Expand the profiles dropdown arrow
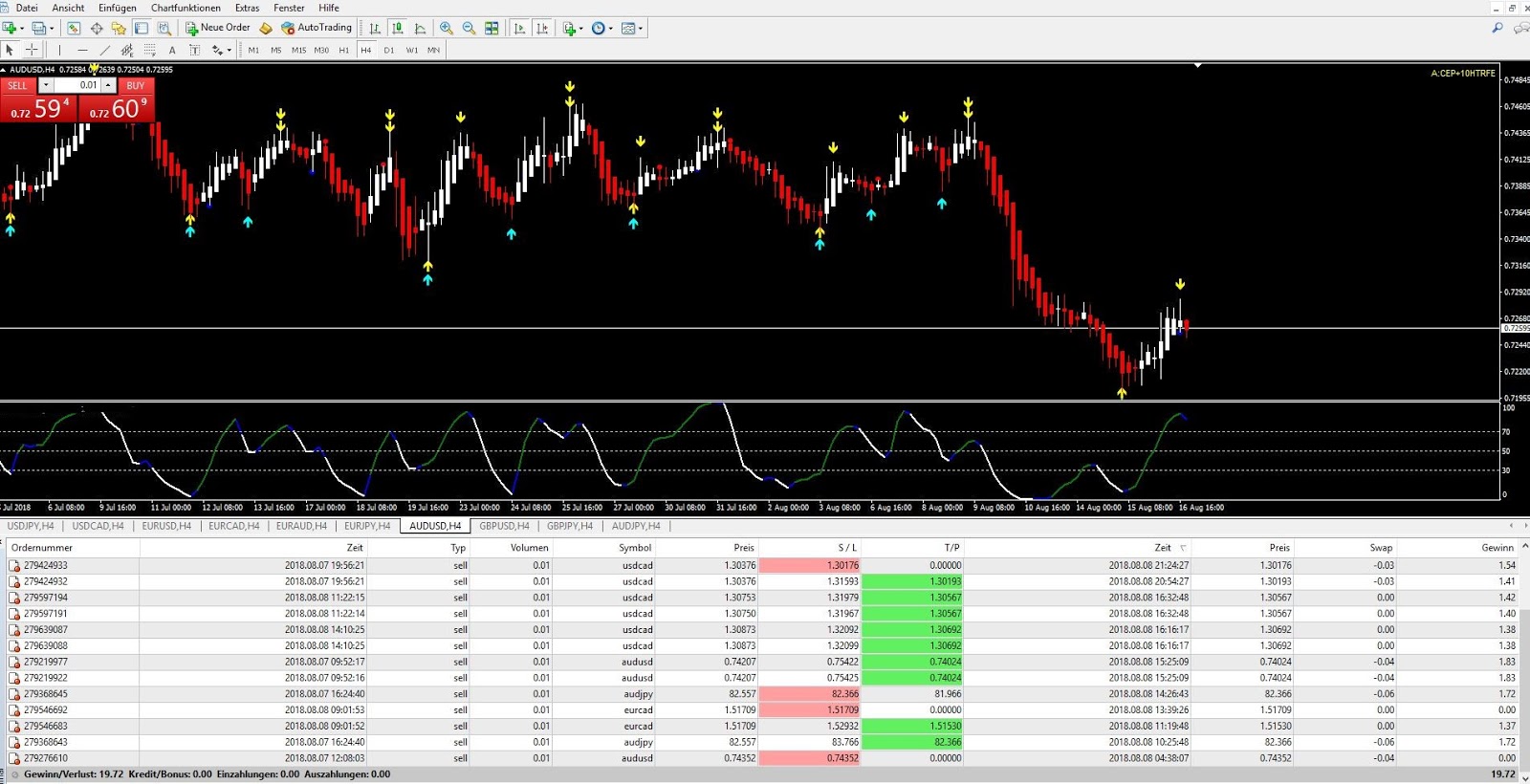Image resolution: width=1530 pixels, height=784 pixels. pyautogui.click(x=52, y=29)
